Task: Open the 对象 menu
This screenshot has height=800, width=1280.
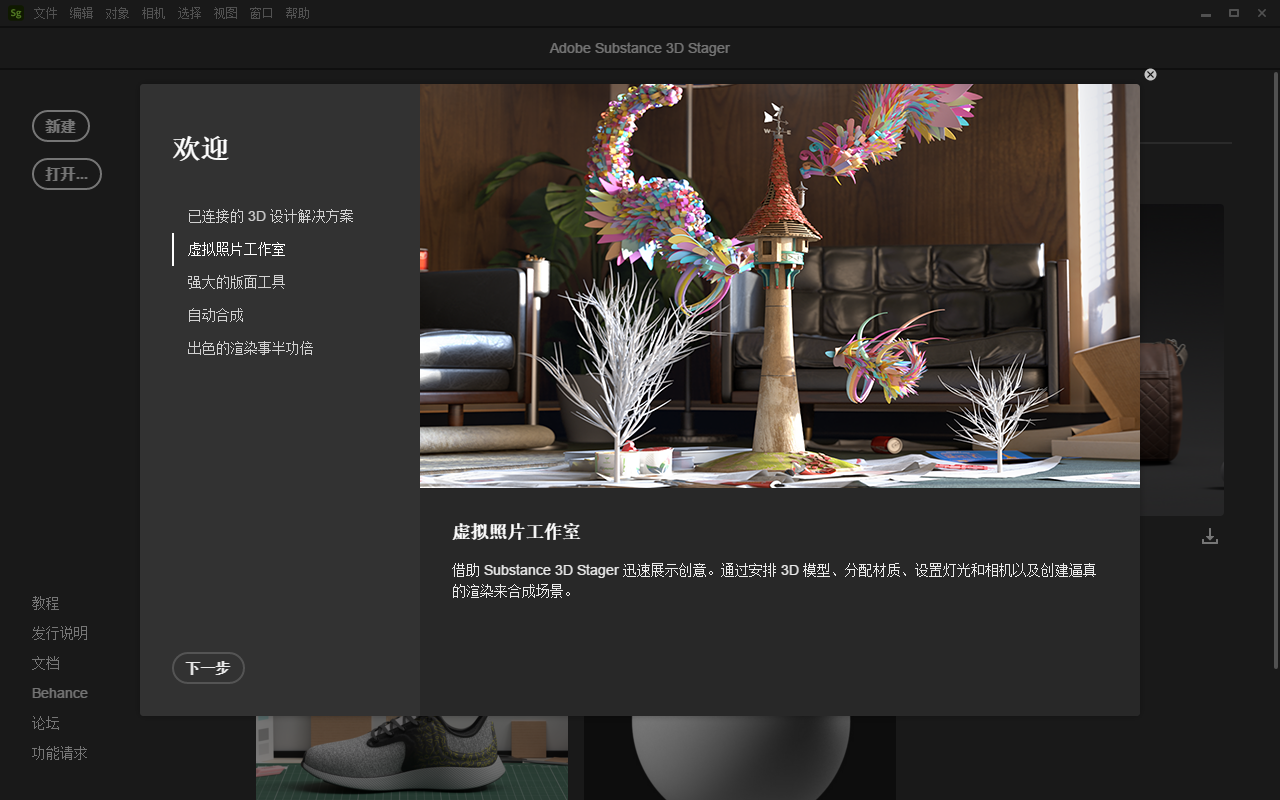Action: click(x=117, y=13)
